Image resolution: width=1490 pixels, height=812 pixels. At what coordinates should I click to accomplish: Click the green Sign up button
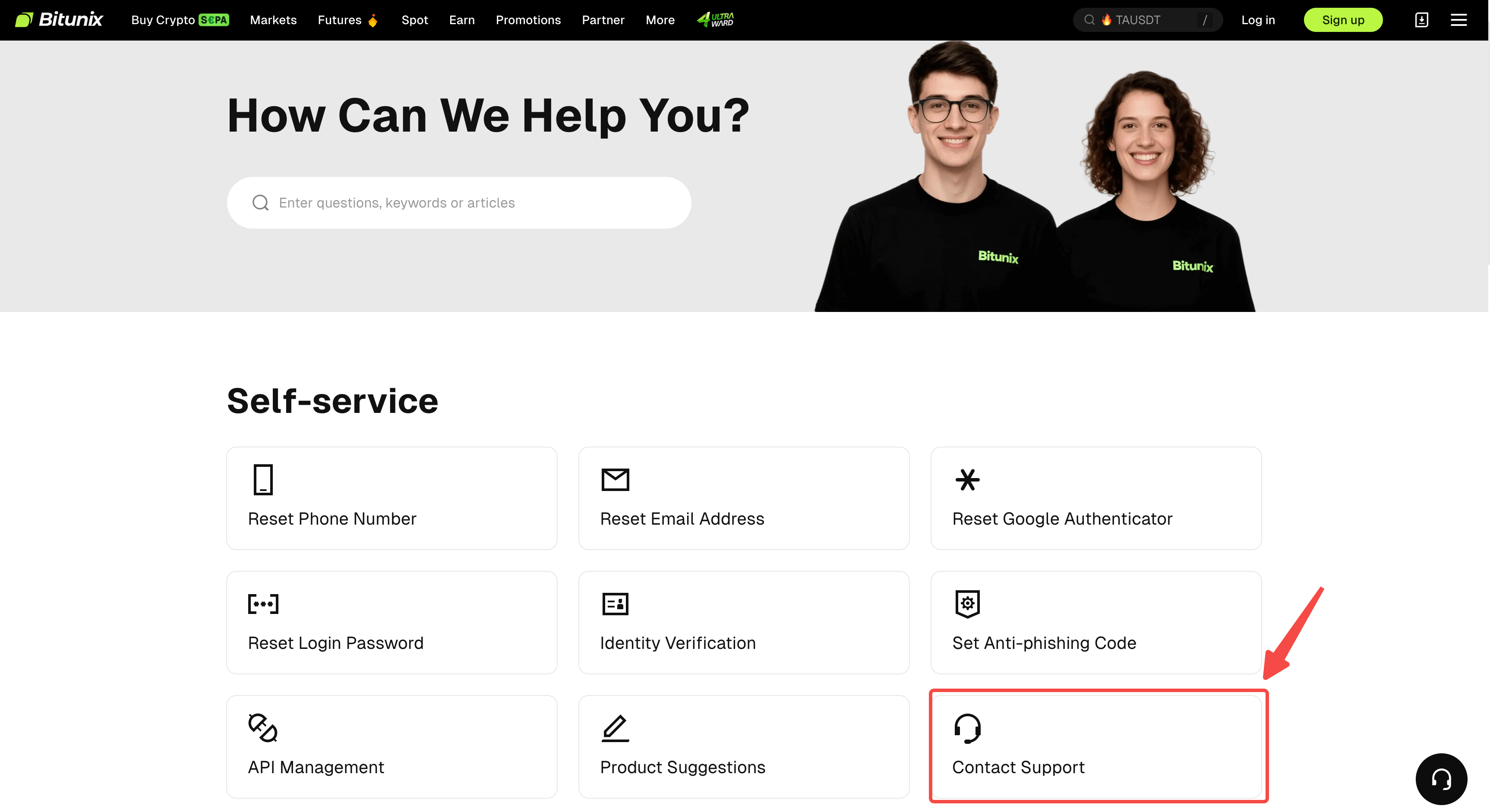point(1342,20)
